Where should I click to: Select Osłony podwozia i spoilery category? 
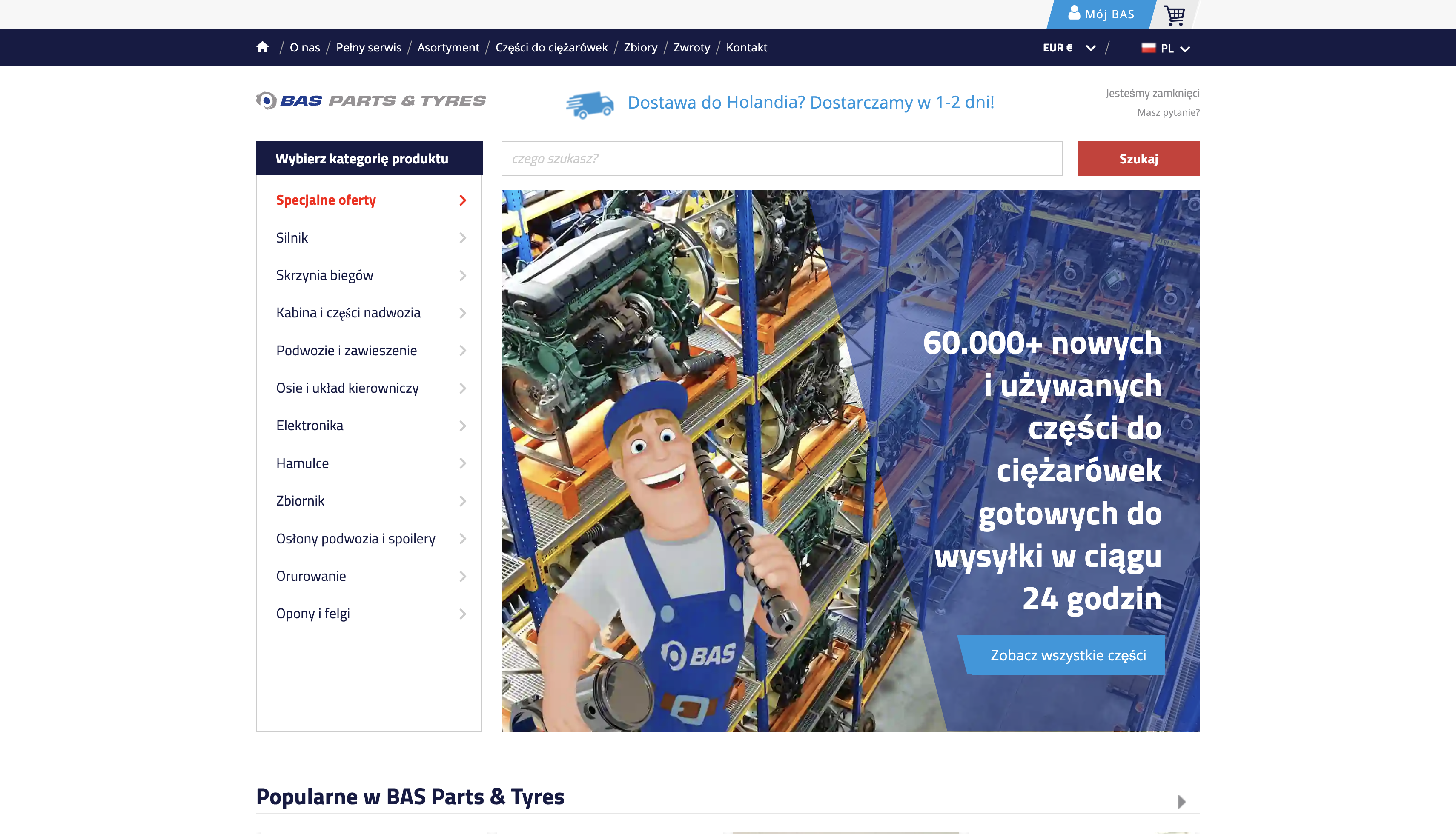[356, 538]
